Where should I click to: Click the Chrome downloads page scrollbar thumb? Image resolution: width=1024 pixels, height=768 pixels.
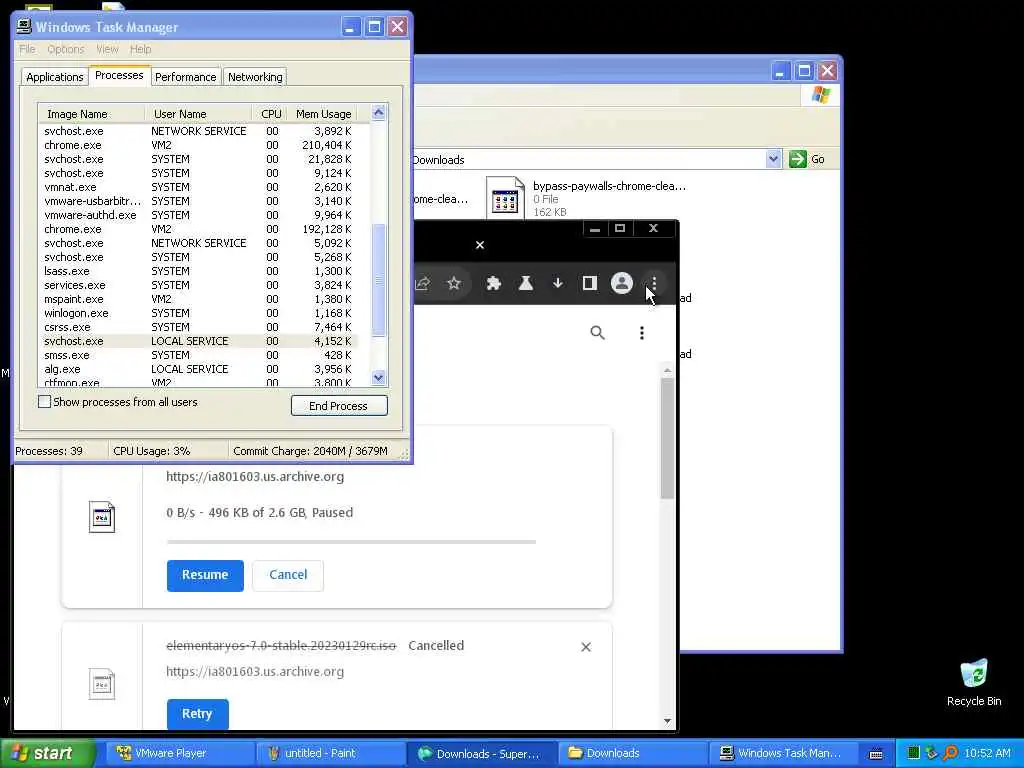(667, 438)
